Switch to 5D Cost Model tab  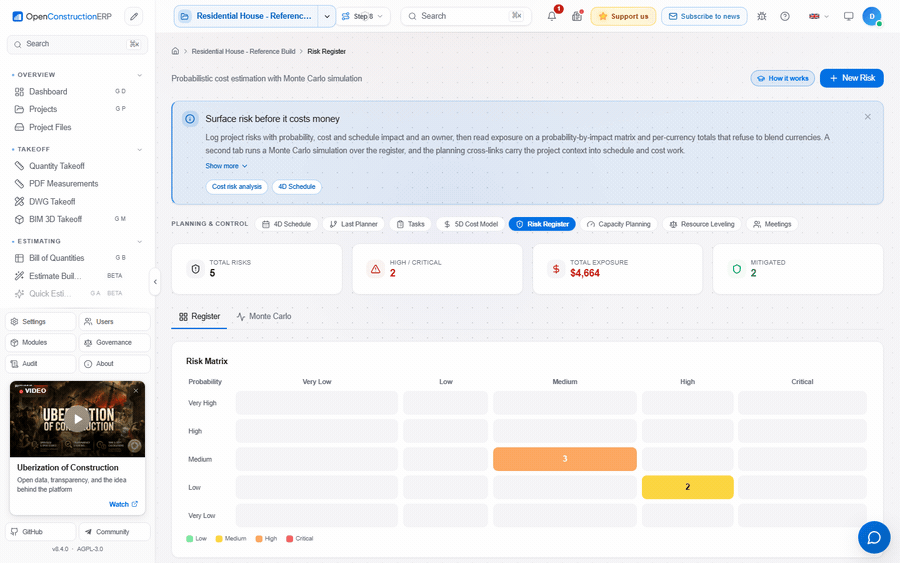pyautogui.click(x=471, y=224)
